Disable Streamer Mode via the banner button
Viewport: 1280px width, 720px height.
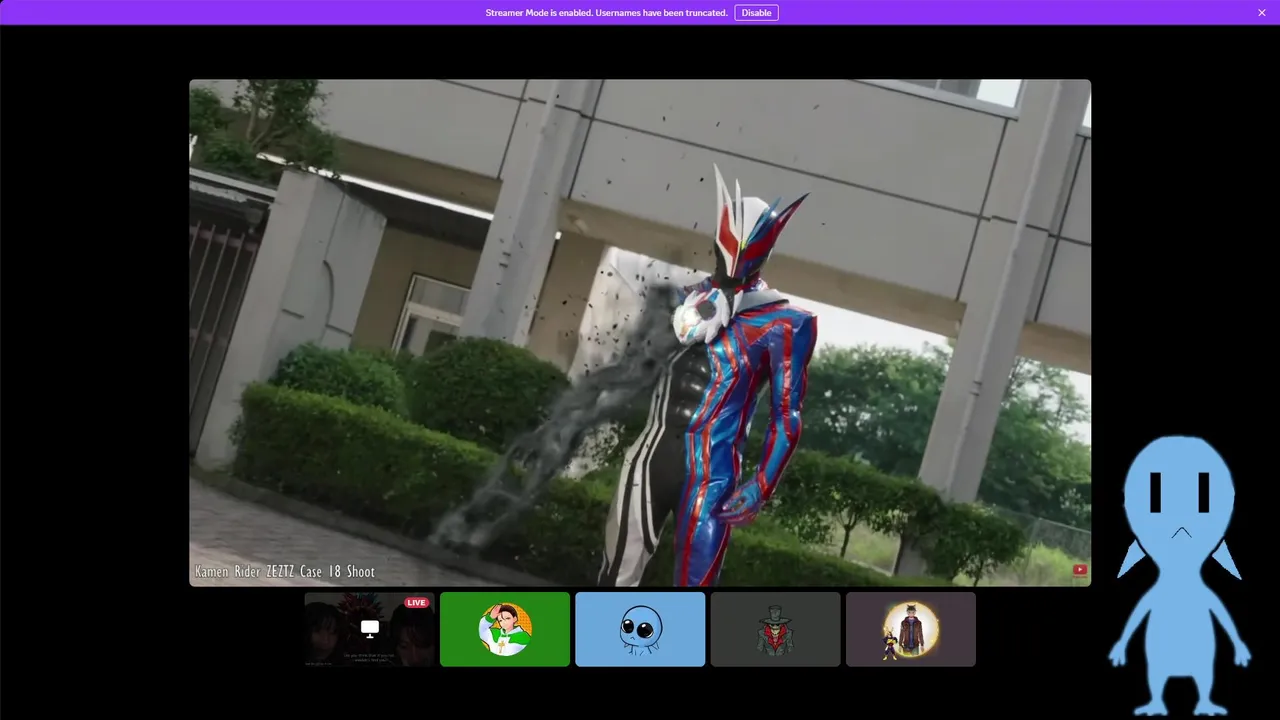tap(756, 13)
